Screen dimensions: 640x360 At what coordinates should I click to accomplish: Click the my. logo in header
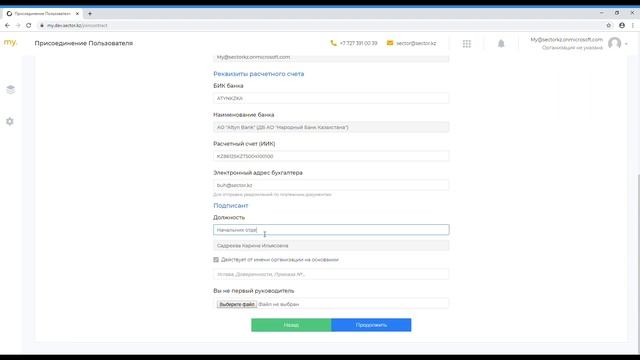[10, 42]
